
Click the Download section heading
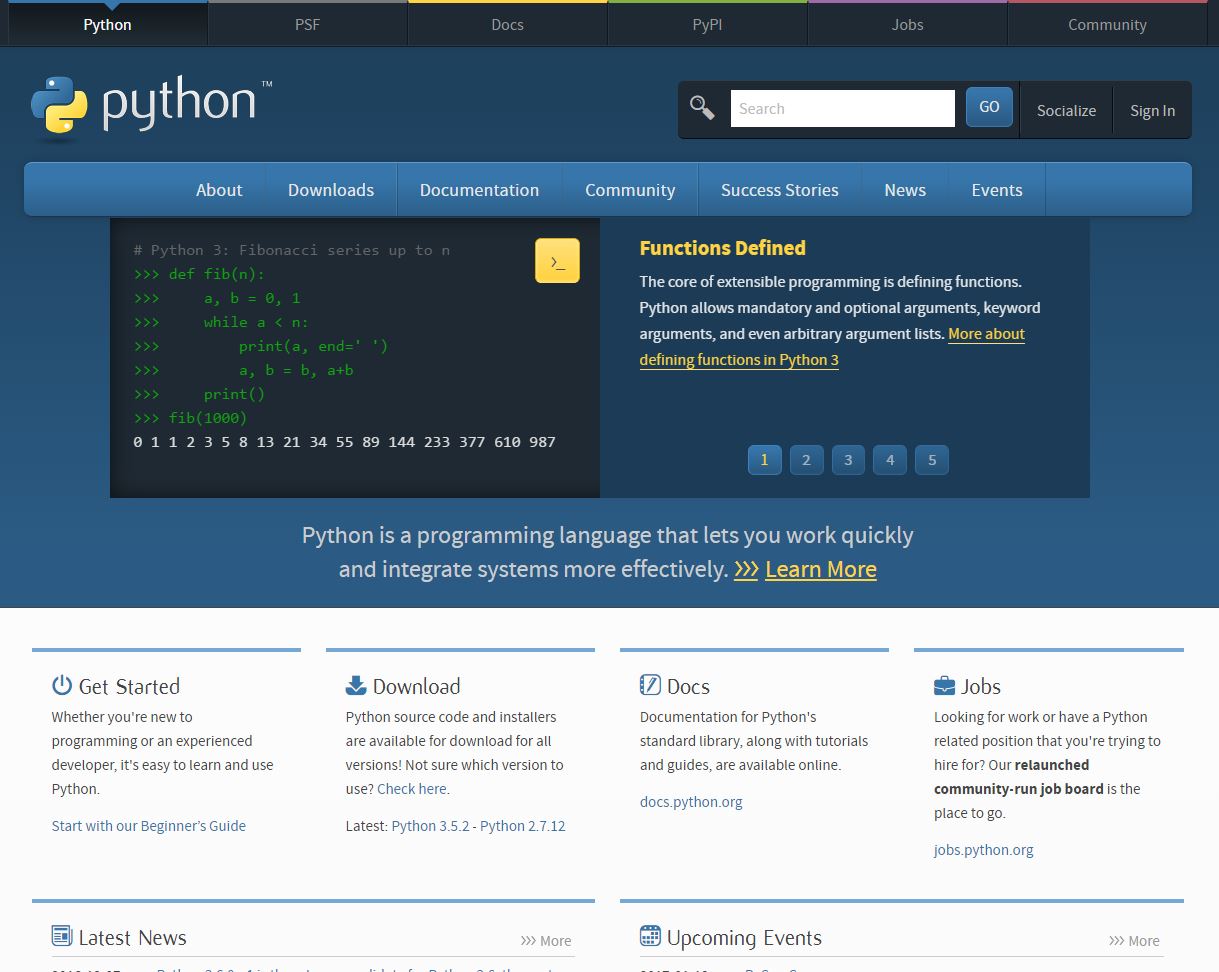pyautogui.click(x=417, y=686)
